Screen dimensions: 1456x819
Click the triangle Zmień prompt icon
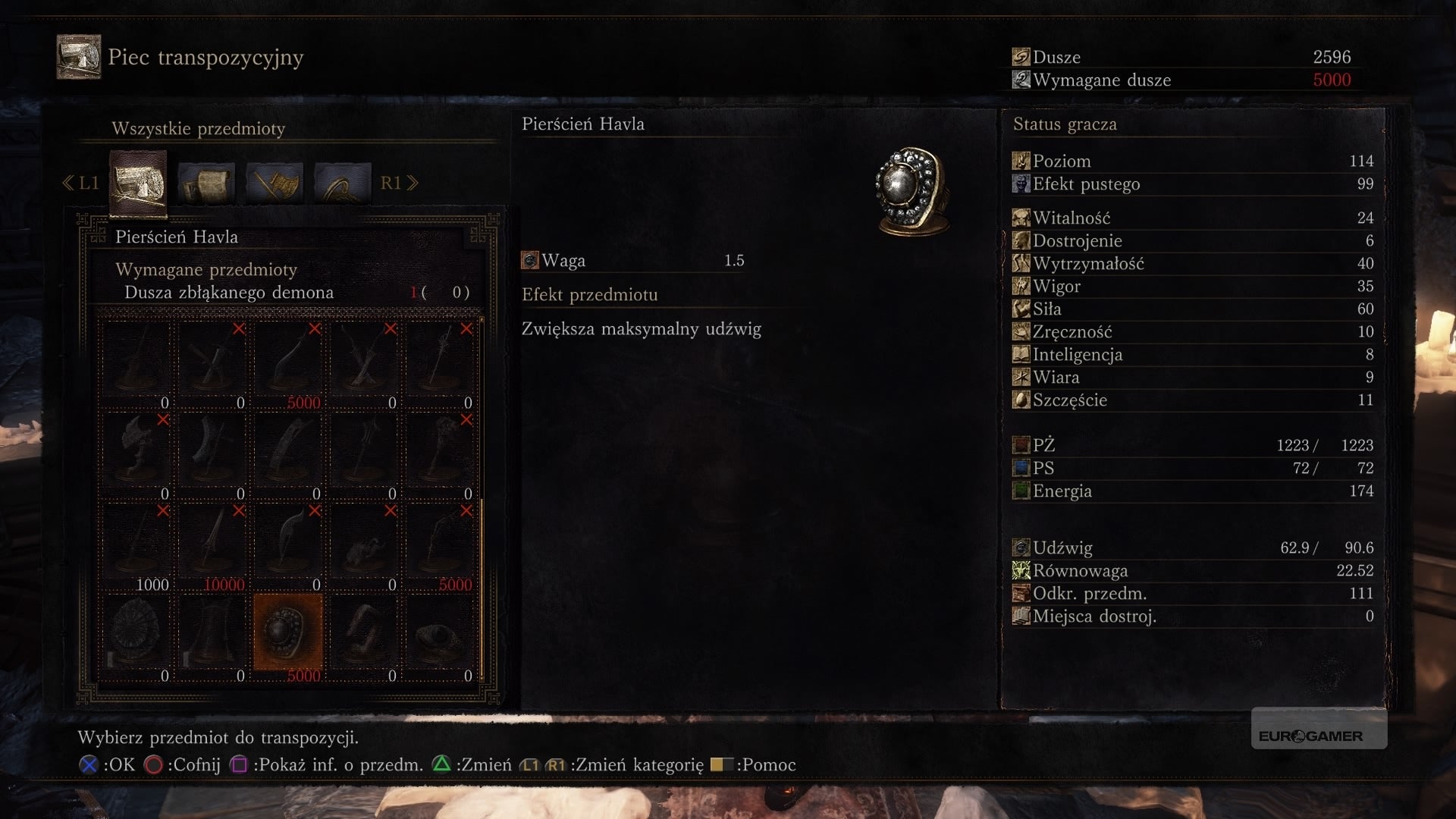[x=441, y=764]
